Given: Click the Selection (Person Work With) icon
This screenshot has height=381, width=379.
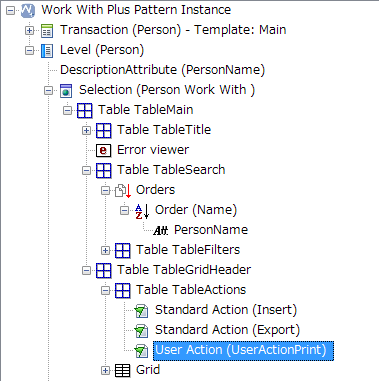Looking at the screenshot, I should 66,91.
